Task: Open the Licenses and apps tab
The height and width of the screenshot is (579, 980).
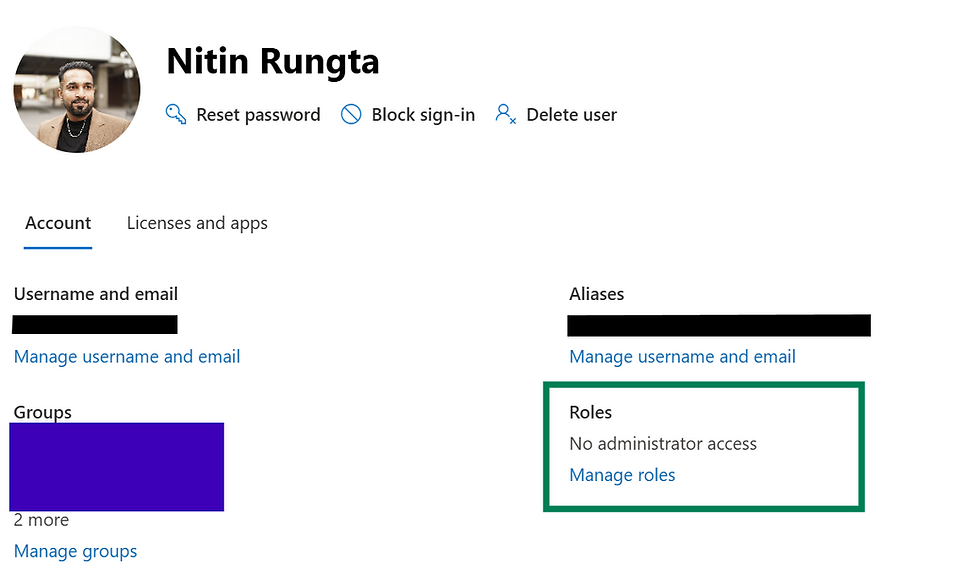Action: click(x=197, y=223)
